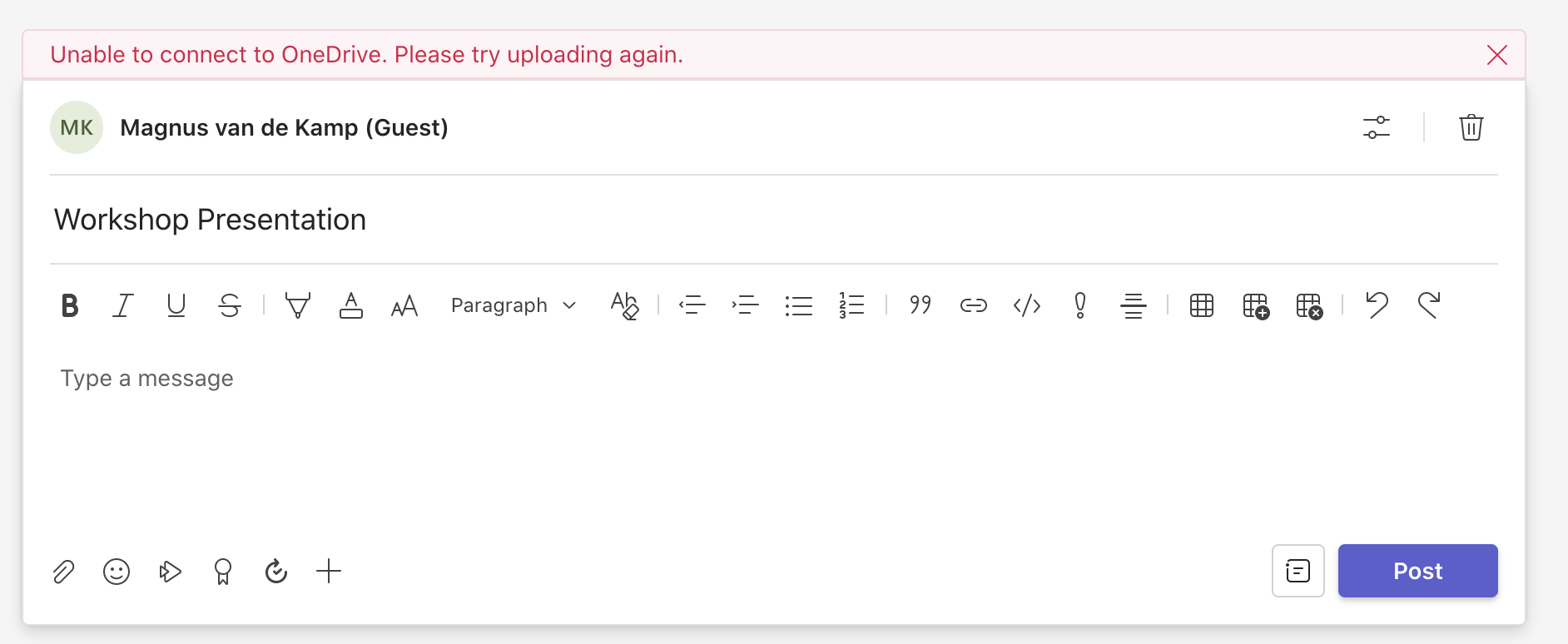1568x644 pixels.
Task: Apply strikethrough formatting
Action: tap(230, 305)
